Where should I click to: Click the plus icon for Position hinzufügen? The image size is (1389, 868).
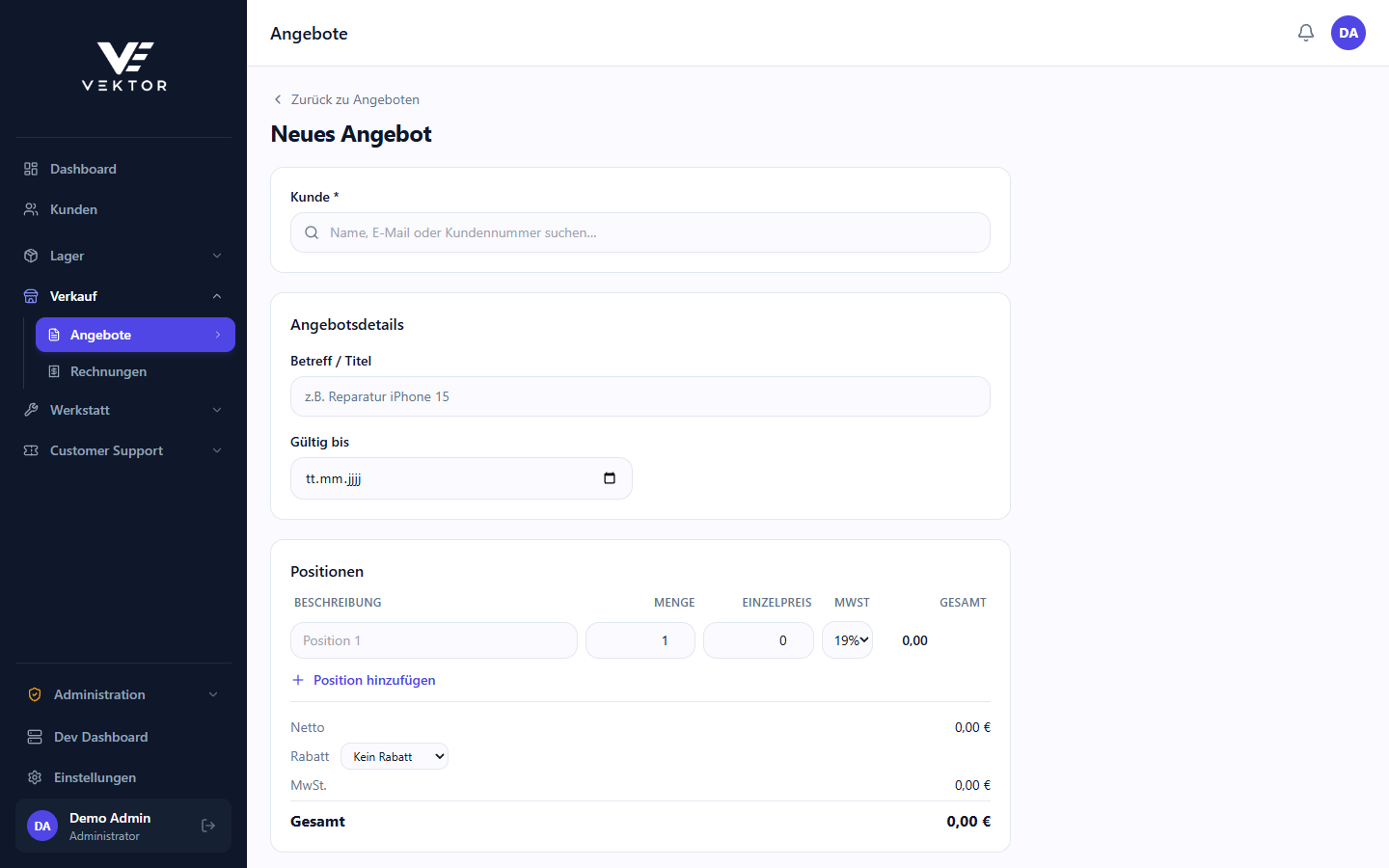coord(298,680)
